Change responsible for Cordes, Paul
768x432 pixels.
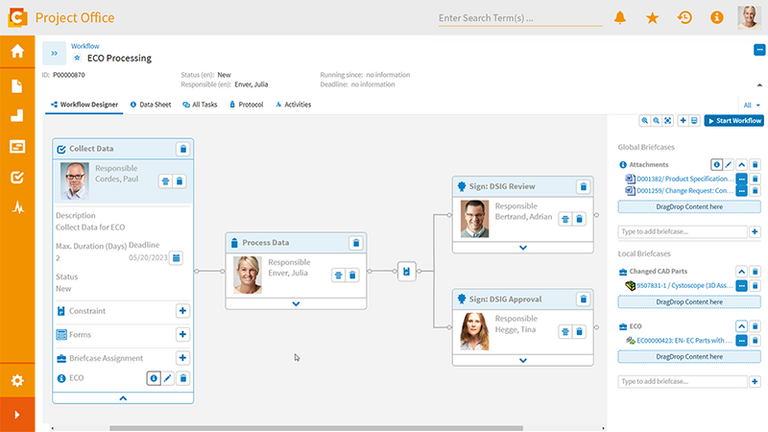[166, 181]
